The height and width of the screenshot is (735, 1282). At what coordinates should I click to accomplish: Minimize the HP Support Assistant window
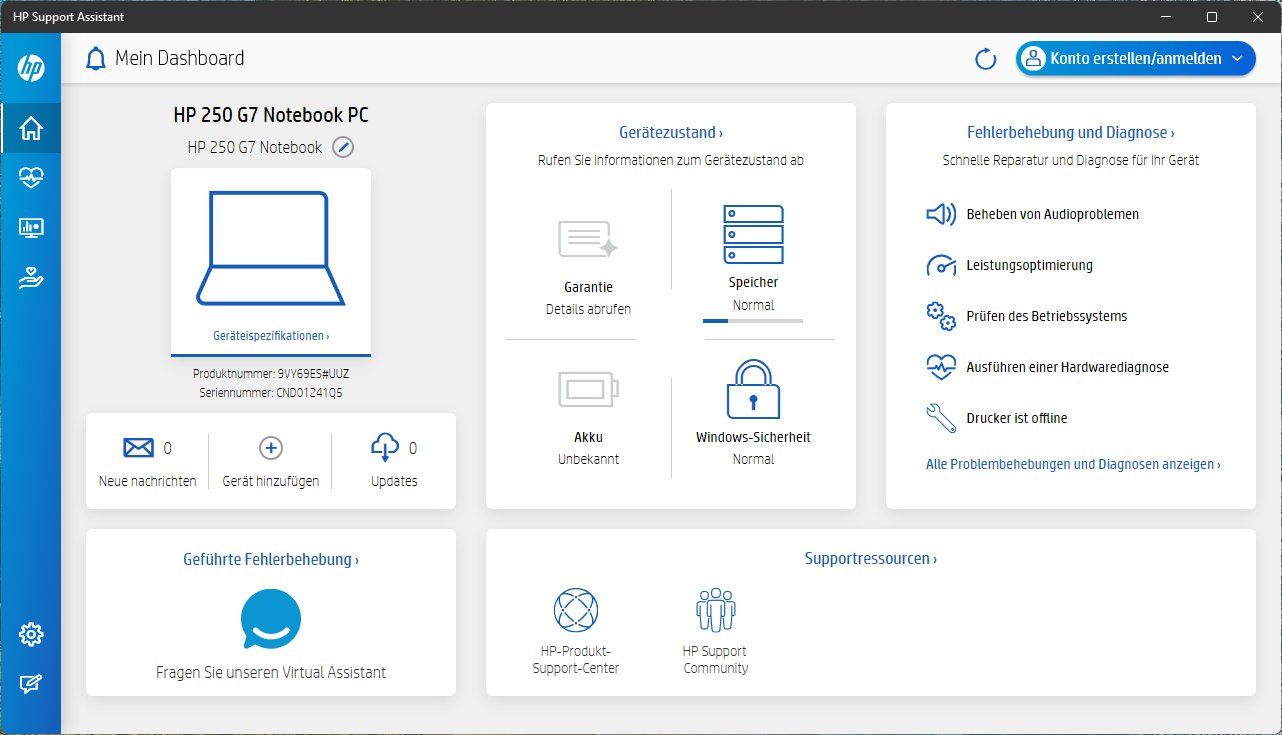pyautogui.click(x=1166, y=17)
